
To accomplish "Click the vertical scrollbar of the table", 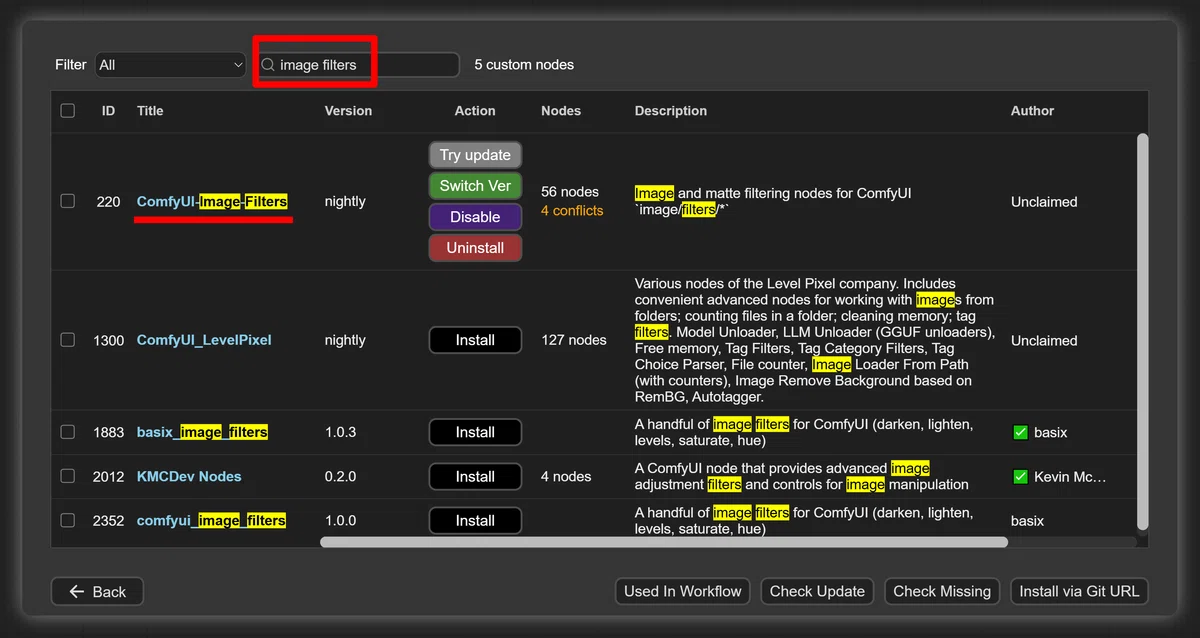I will 1143,332.
